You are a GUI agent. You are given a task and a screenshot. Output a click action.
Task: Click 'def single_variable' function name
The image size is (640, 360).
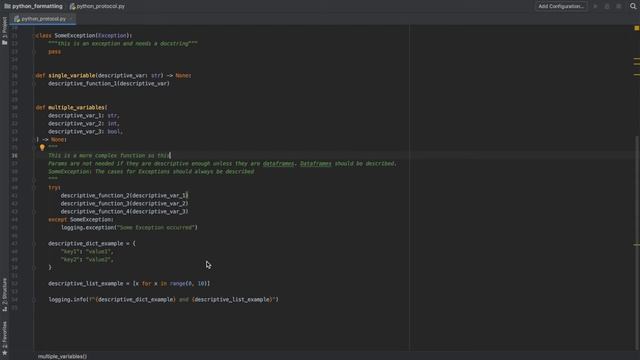click(73, 76)
